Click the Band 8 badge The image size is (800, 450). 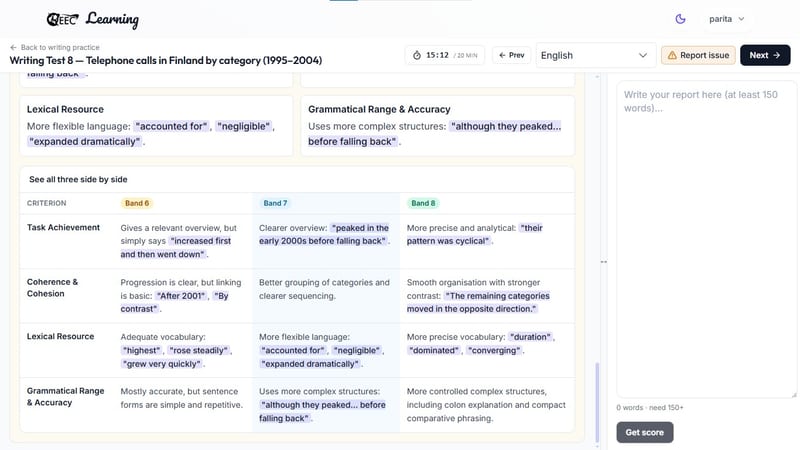[x=423, y=203]
